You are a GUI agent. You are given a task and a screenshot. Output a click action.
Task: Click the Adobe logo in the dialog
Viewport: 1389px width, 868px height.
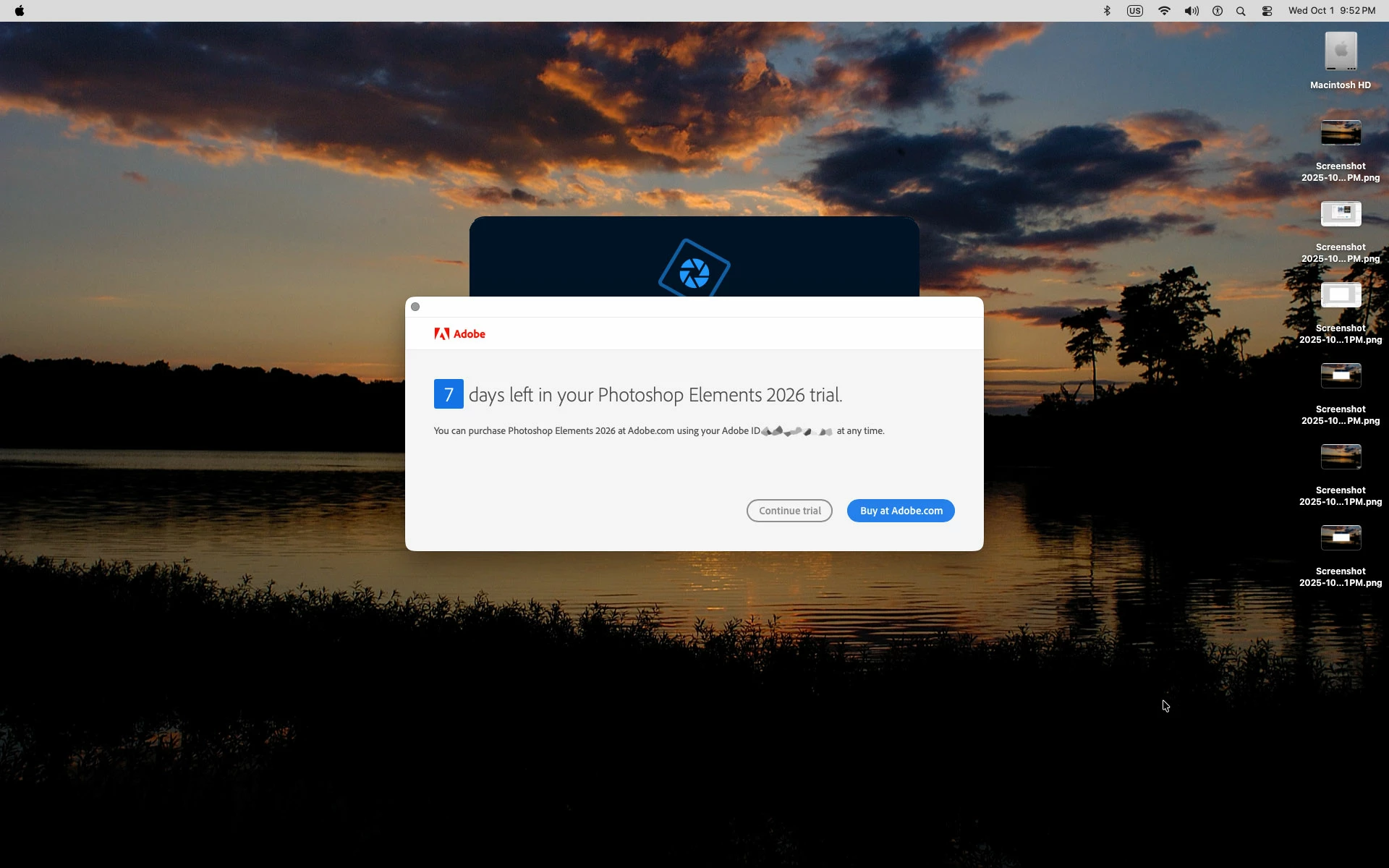tap(460, 333)
